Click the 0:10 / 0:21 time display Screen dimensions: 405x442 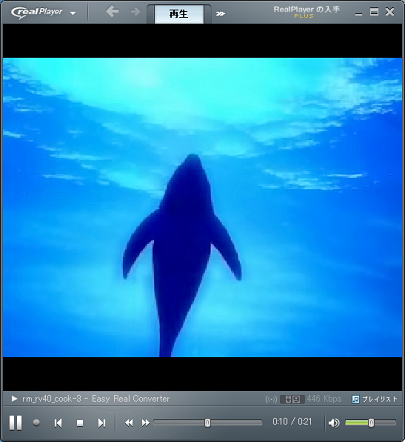tap(292, 422)
